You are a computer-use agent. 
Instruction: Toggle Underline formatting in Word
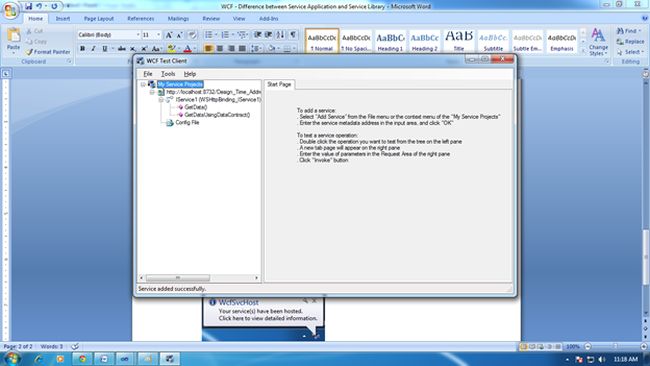[x=104, y=48]
